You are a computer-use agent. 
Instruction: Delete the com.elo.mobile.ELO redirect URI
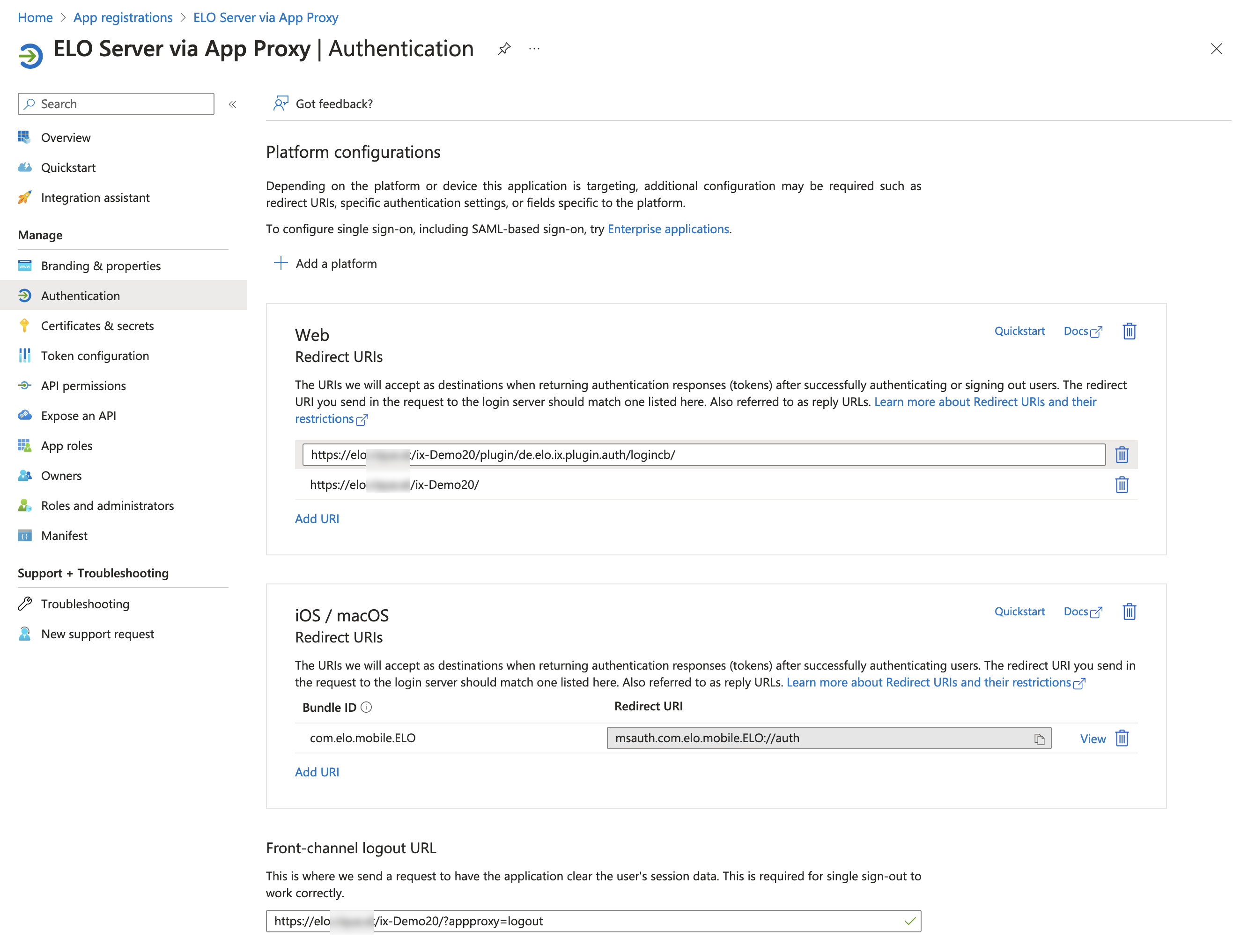[1121, 738]
